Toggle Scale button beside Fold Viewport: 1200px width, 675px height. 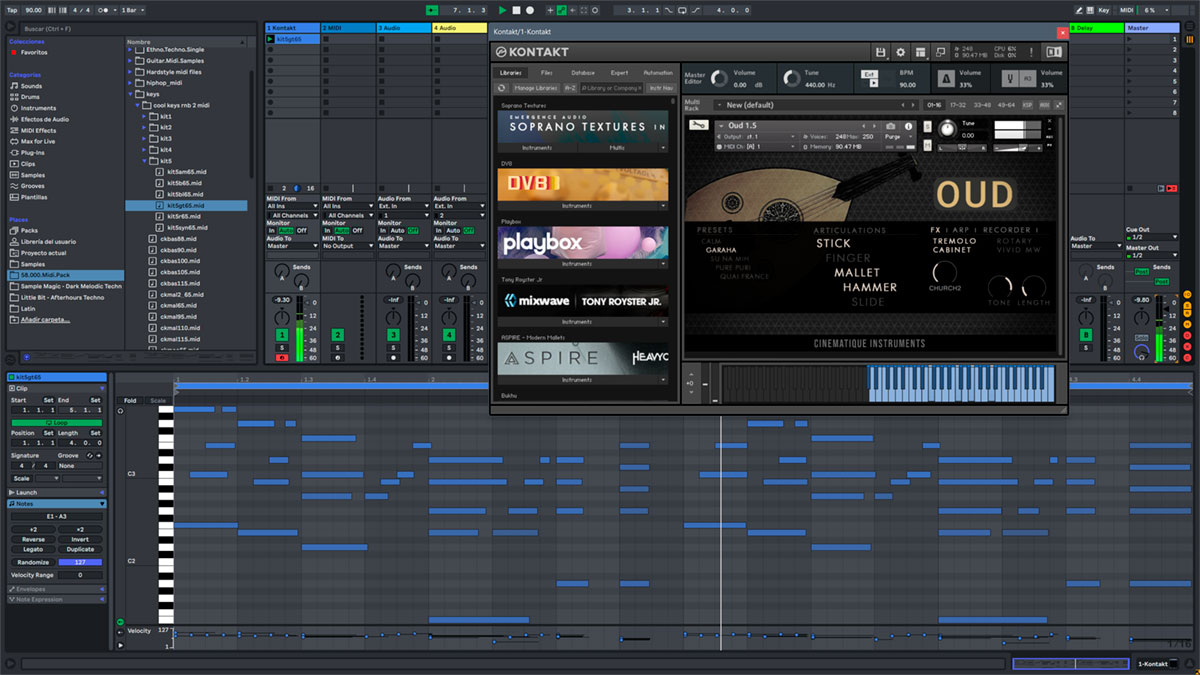tap(158, 400)
